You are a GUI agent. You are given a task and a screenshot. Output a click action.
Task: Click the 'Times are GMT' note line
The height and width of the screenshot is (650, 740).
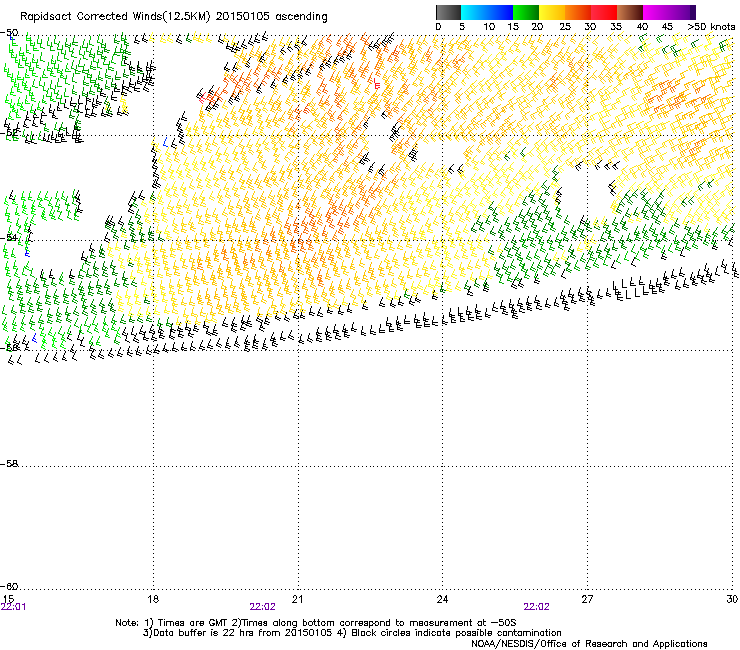(316, 623)
